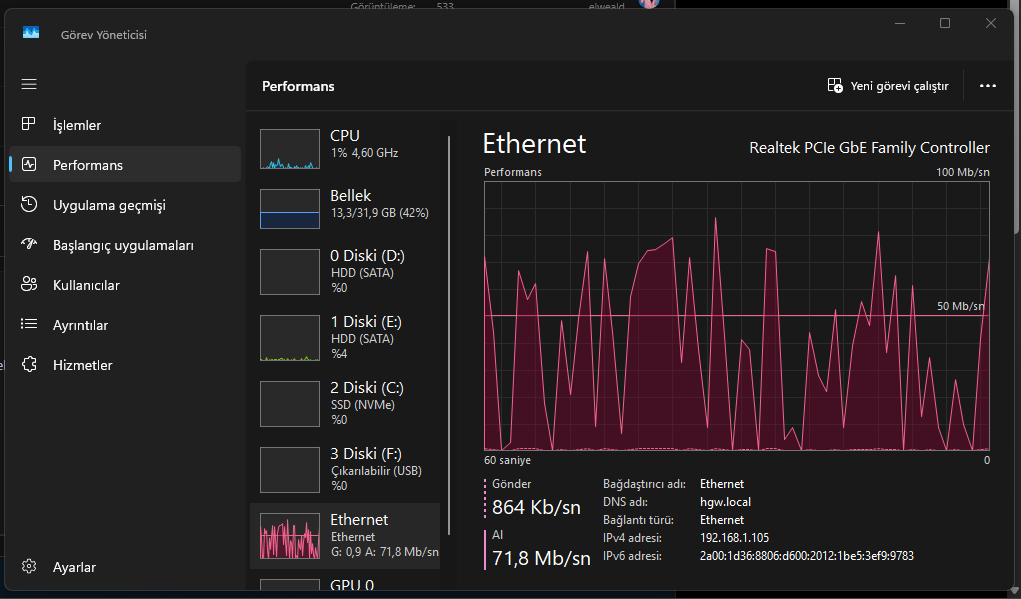1021x599 pixels.
Task: Open Ayarlar at the bottom of sidebar
Action: click(125, 566)
